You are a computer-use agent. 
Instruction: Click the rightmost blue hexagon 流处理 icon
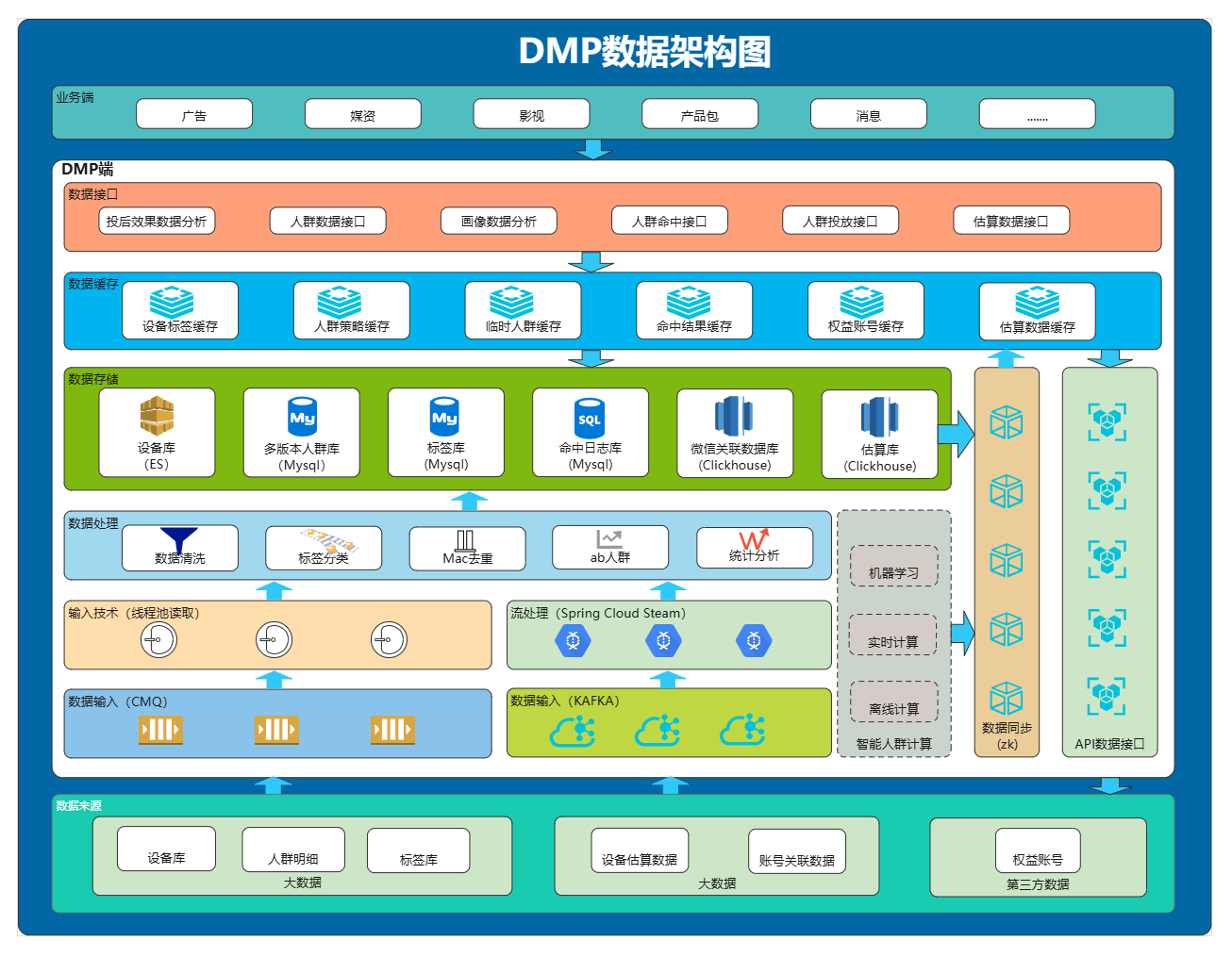point(754,641)
